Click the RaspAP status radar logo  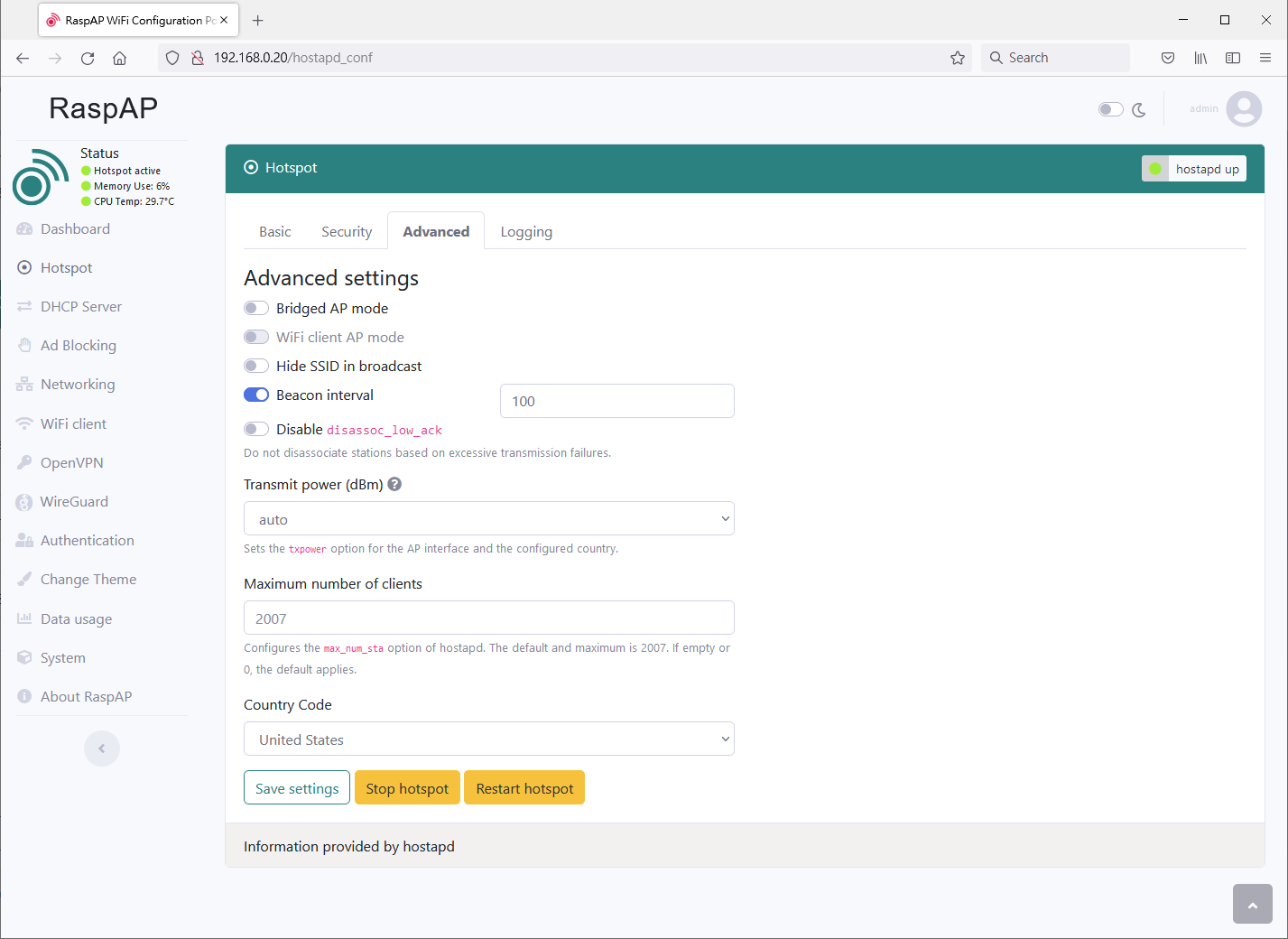pyautogui.click(x=41, y=177)
